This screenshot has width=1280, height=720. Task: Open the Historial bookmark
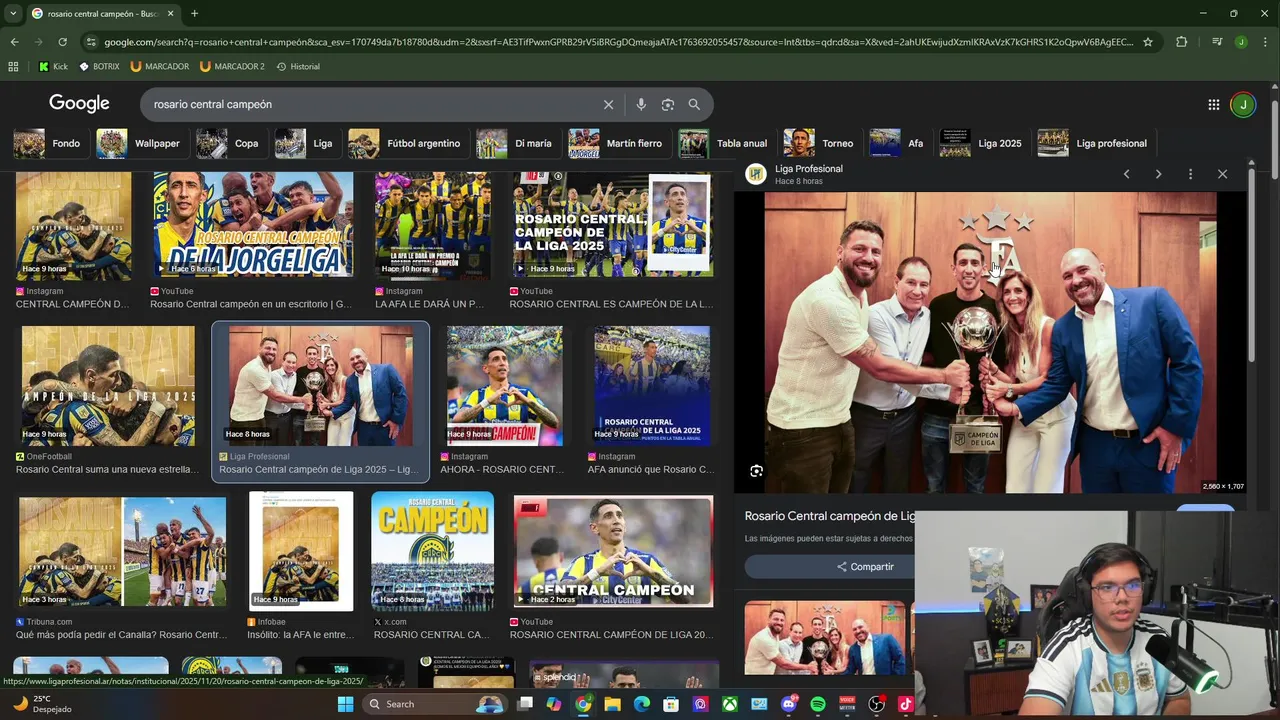click(298, 67)
